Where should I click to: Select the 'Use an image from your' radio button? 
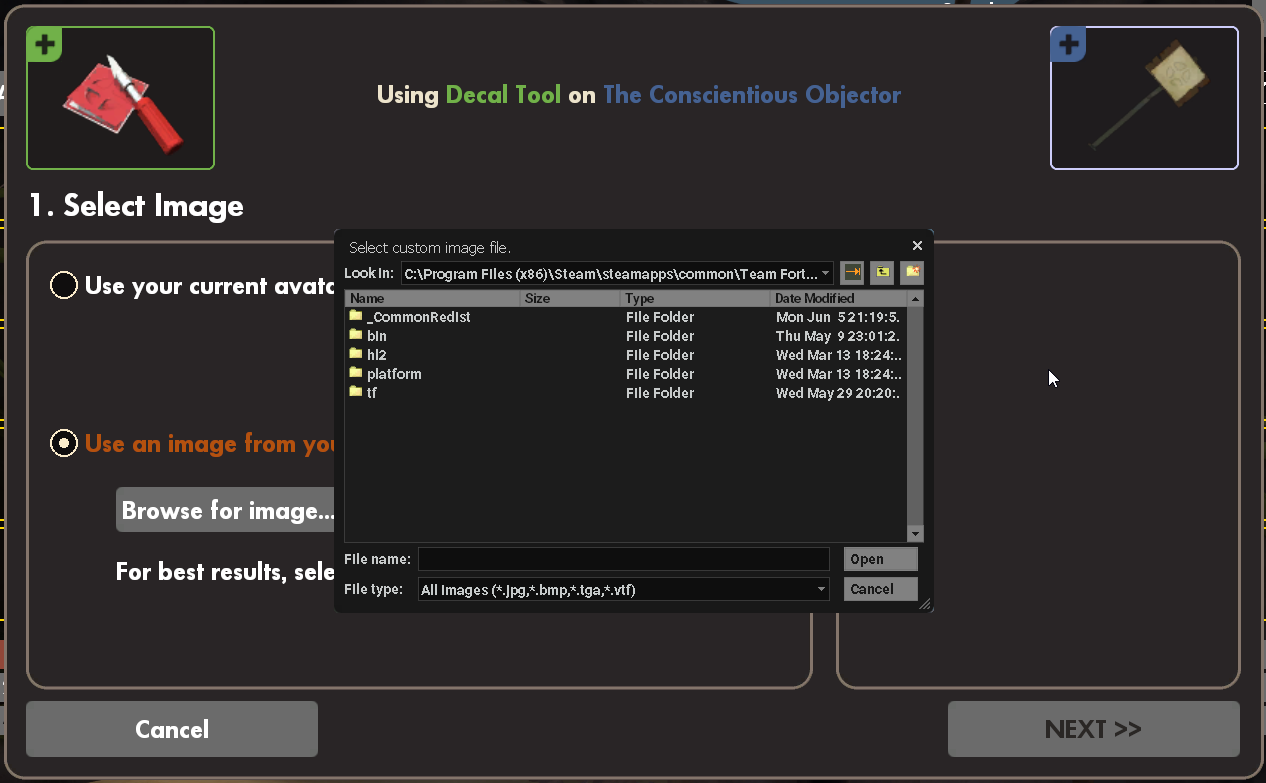tap(64, 443)
